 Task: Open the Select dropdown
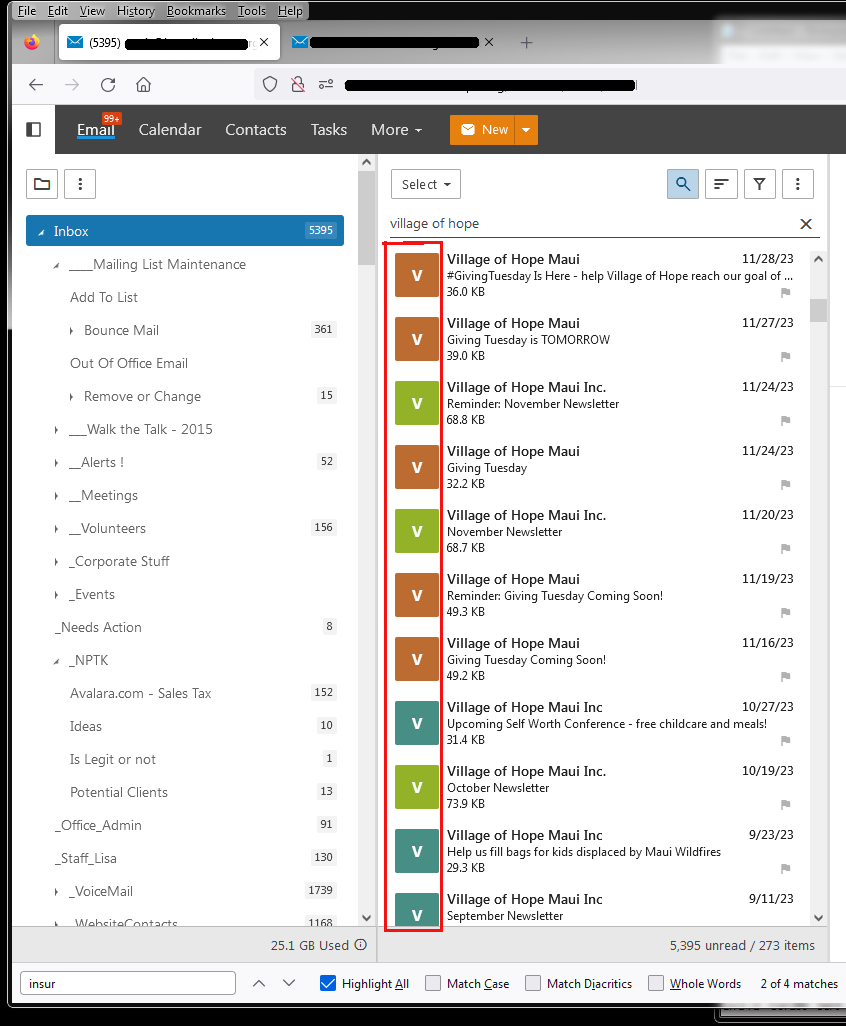tap(425, 184)
